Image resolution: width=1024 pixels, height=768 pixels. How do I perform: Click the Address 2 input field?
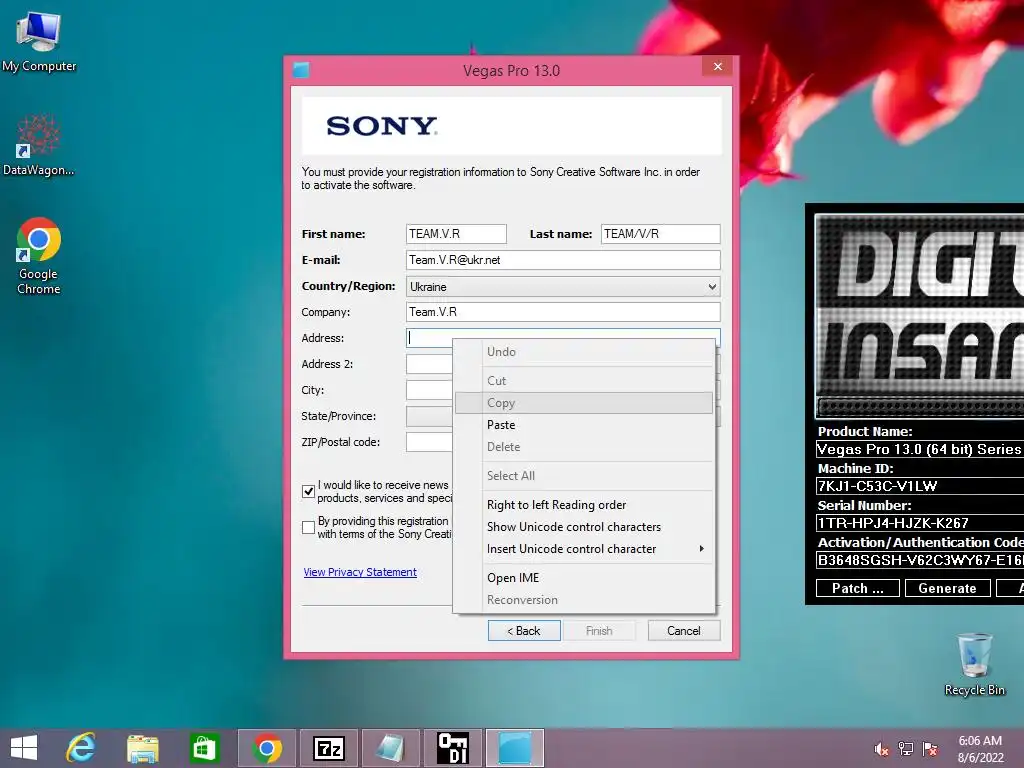click(x=429, y=364)
